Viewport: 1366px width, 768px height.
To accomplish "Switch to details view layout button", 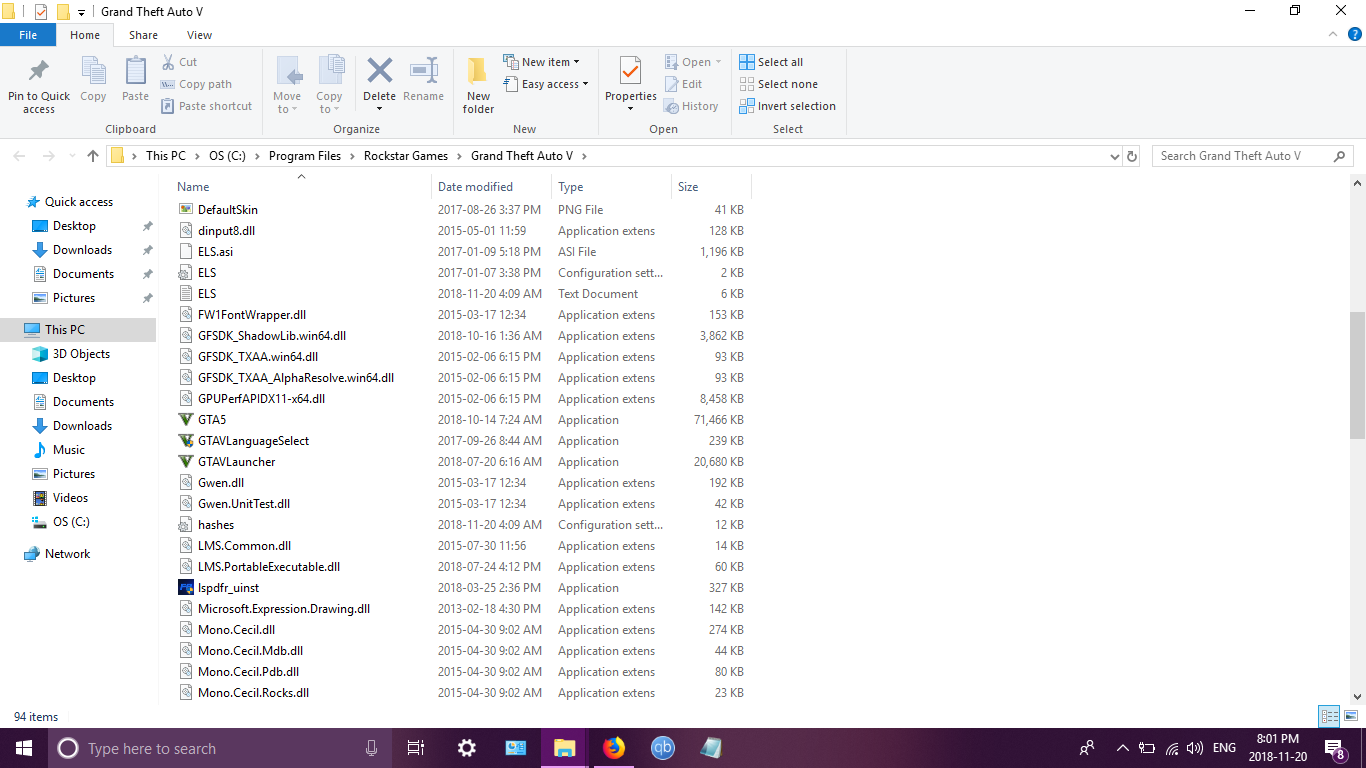I will [1329, 716].
